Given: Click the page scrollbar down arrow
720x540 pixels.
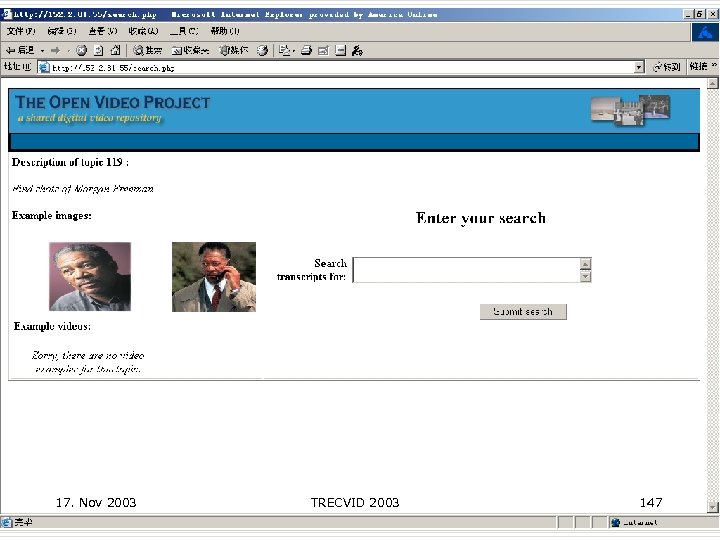Looking at the screenshot, I should [x=713, y=507].
